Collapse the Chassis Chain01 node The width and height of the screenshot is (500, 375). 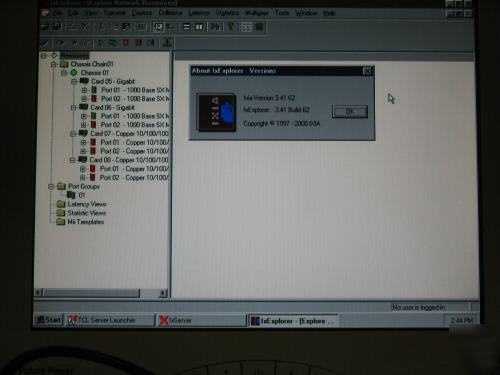pos(54,64)
